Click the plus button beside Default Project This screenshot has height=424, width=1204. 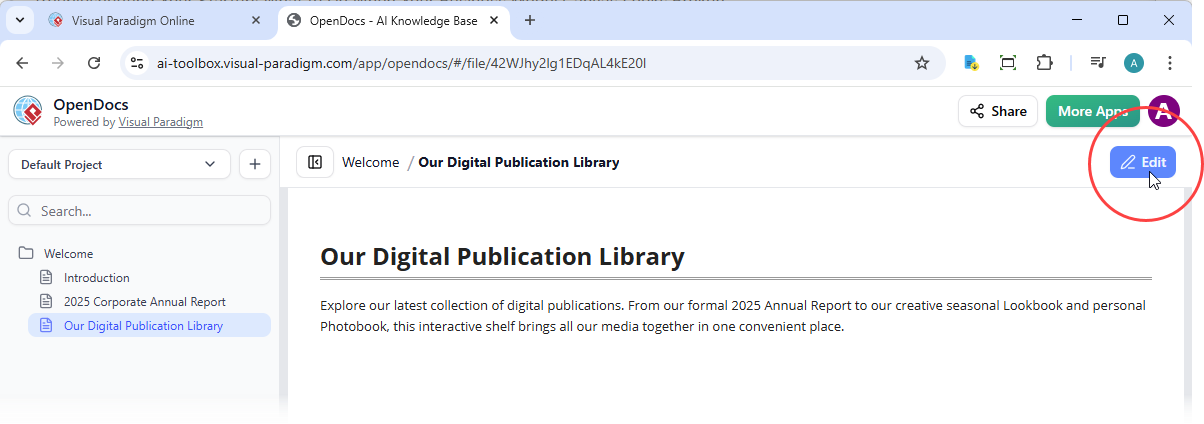pyautogui.click(x=254, y=164)
